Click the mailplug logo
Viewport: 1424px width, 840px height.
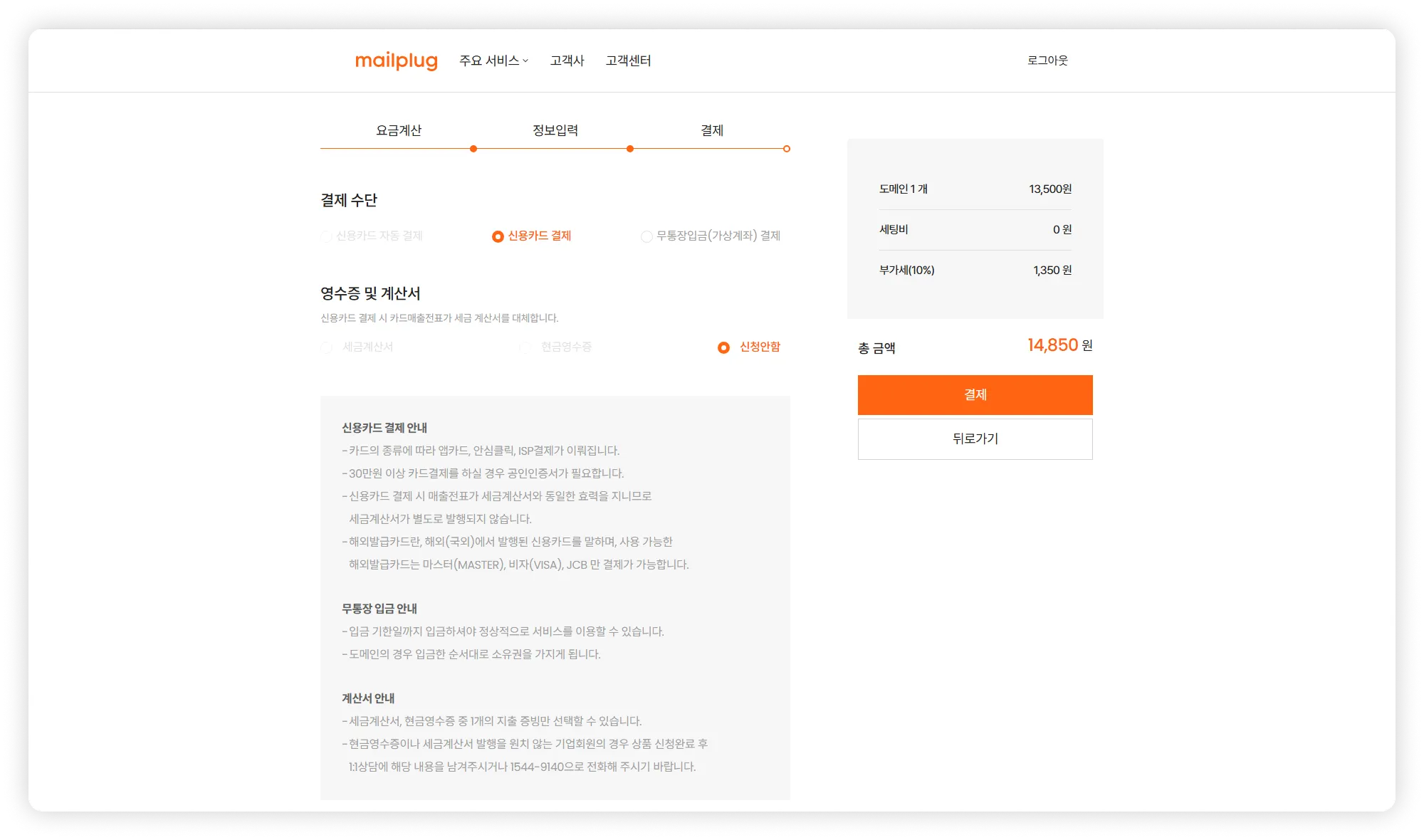[x=396, y=61]
